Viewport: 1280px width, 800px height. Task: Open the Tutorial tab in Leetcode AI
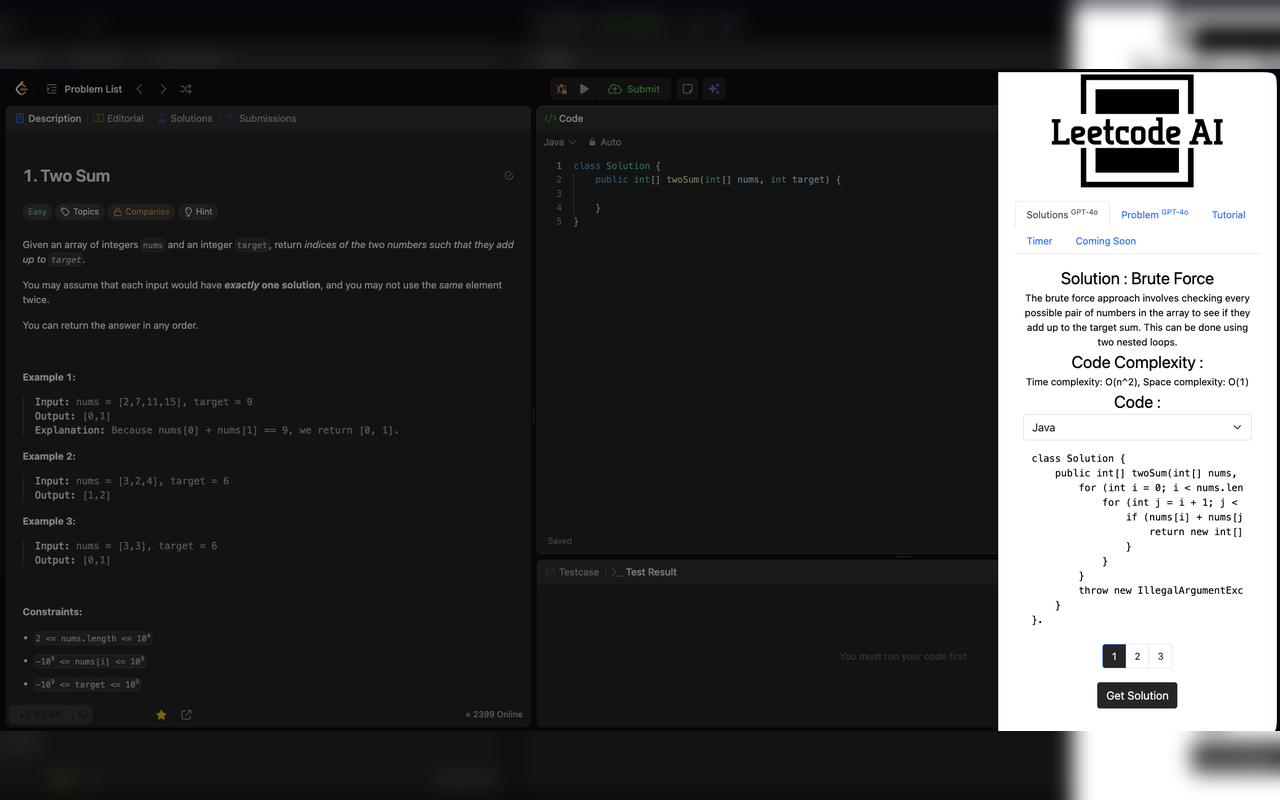1229,215
